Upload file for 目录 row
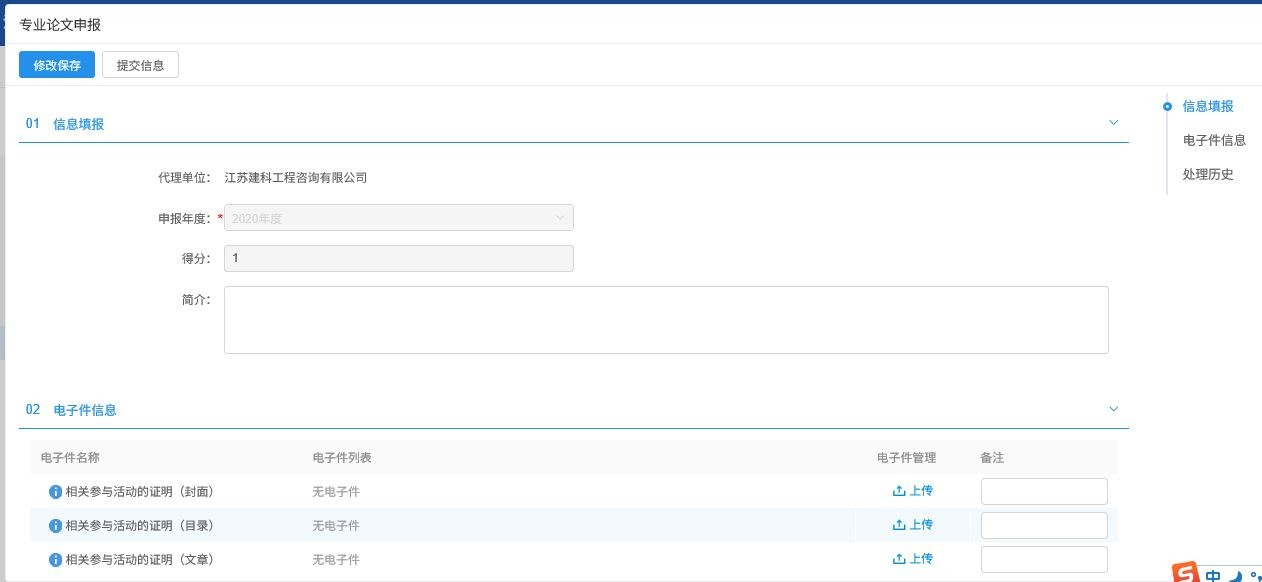The image size is (1262, 582). click(913, 525)
